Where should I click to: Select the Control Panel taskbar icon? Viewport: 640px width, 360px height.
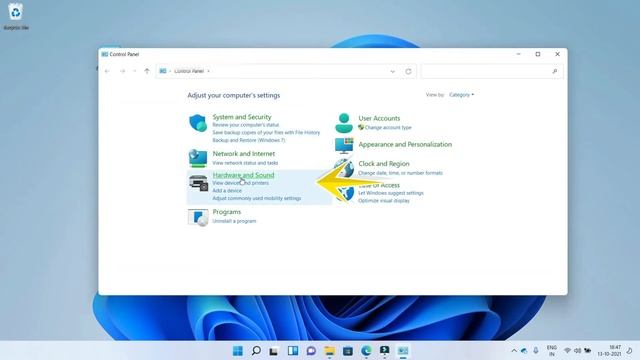403,351
